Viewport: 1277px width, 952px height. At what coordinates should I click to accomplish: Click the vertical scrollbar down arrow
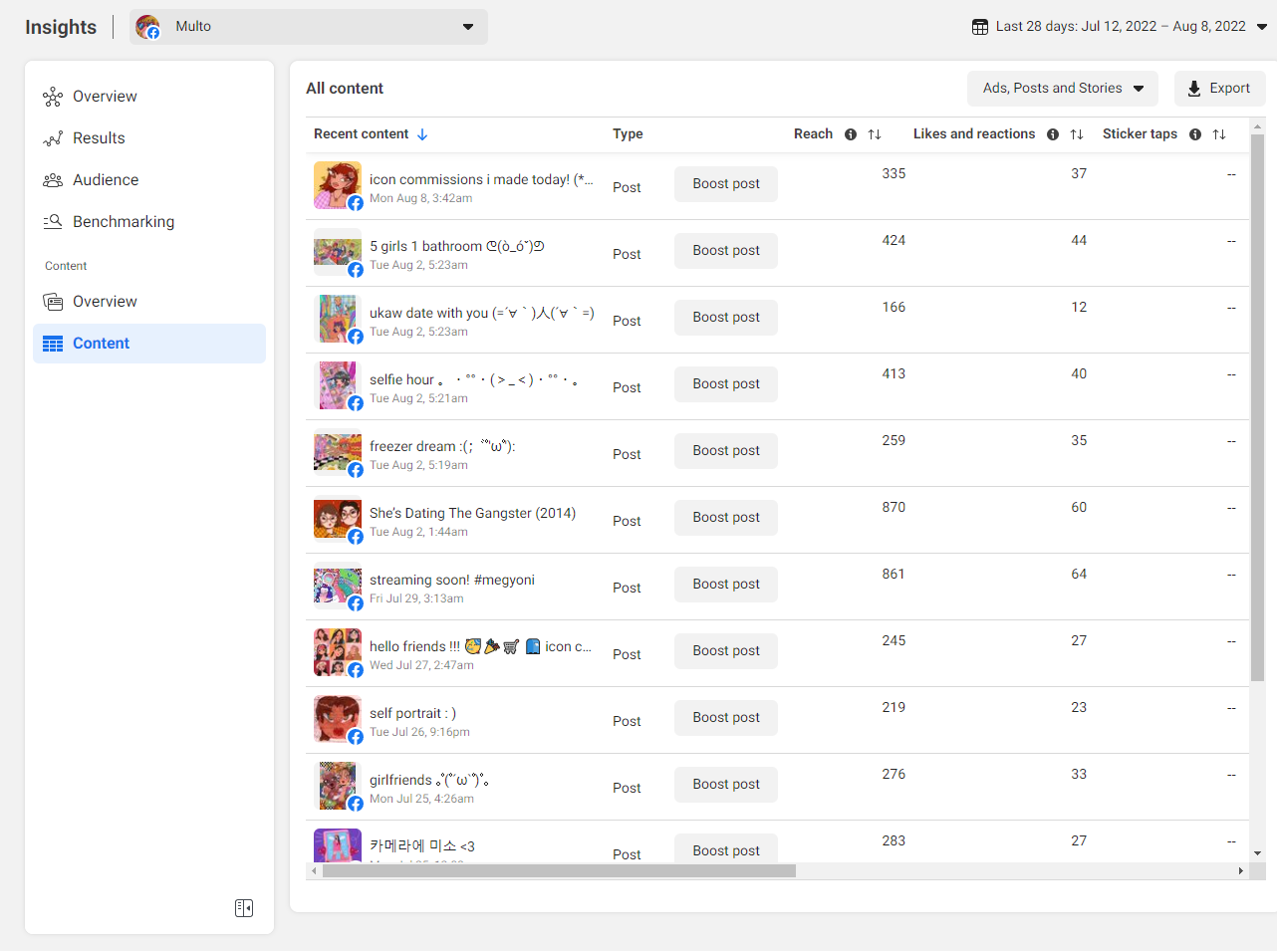(x=1257, y=853)
